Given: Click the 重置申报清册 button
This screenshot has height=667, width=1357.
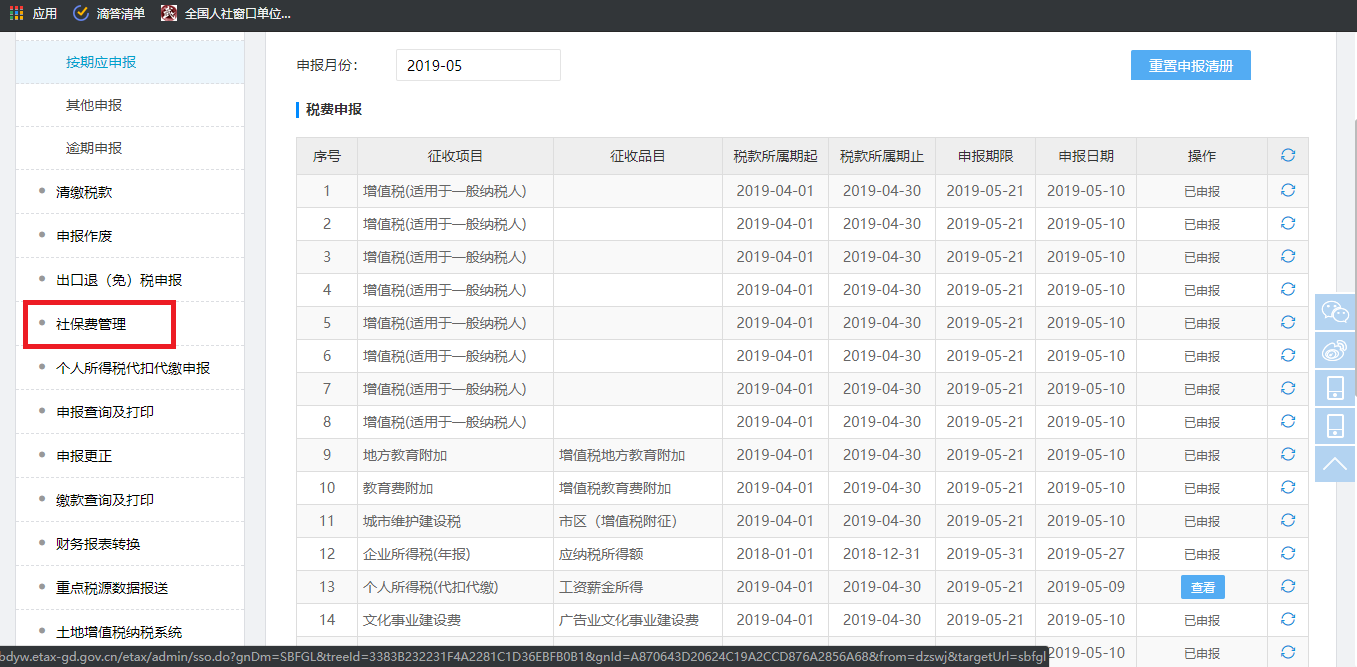Looking at the screenshot, I should [1190, 66].
